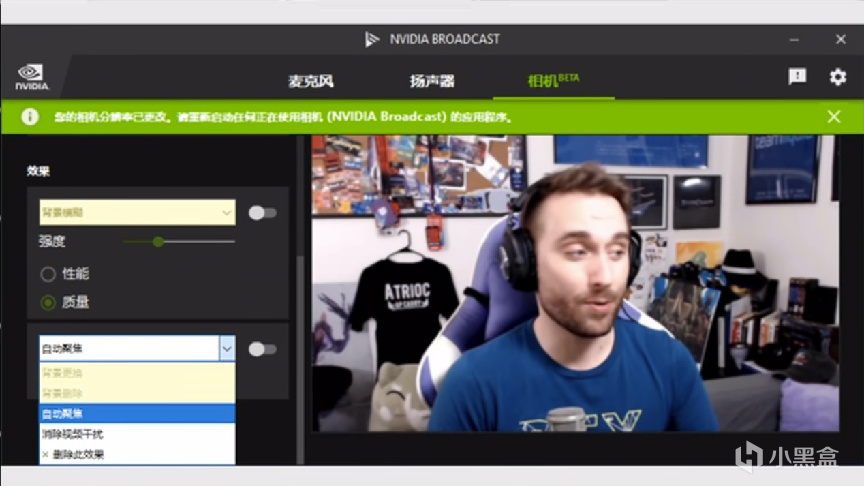Choose 背景更换 from the list
Screen dimensions: 864x486
coord(137,373)
